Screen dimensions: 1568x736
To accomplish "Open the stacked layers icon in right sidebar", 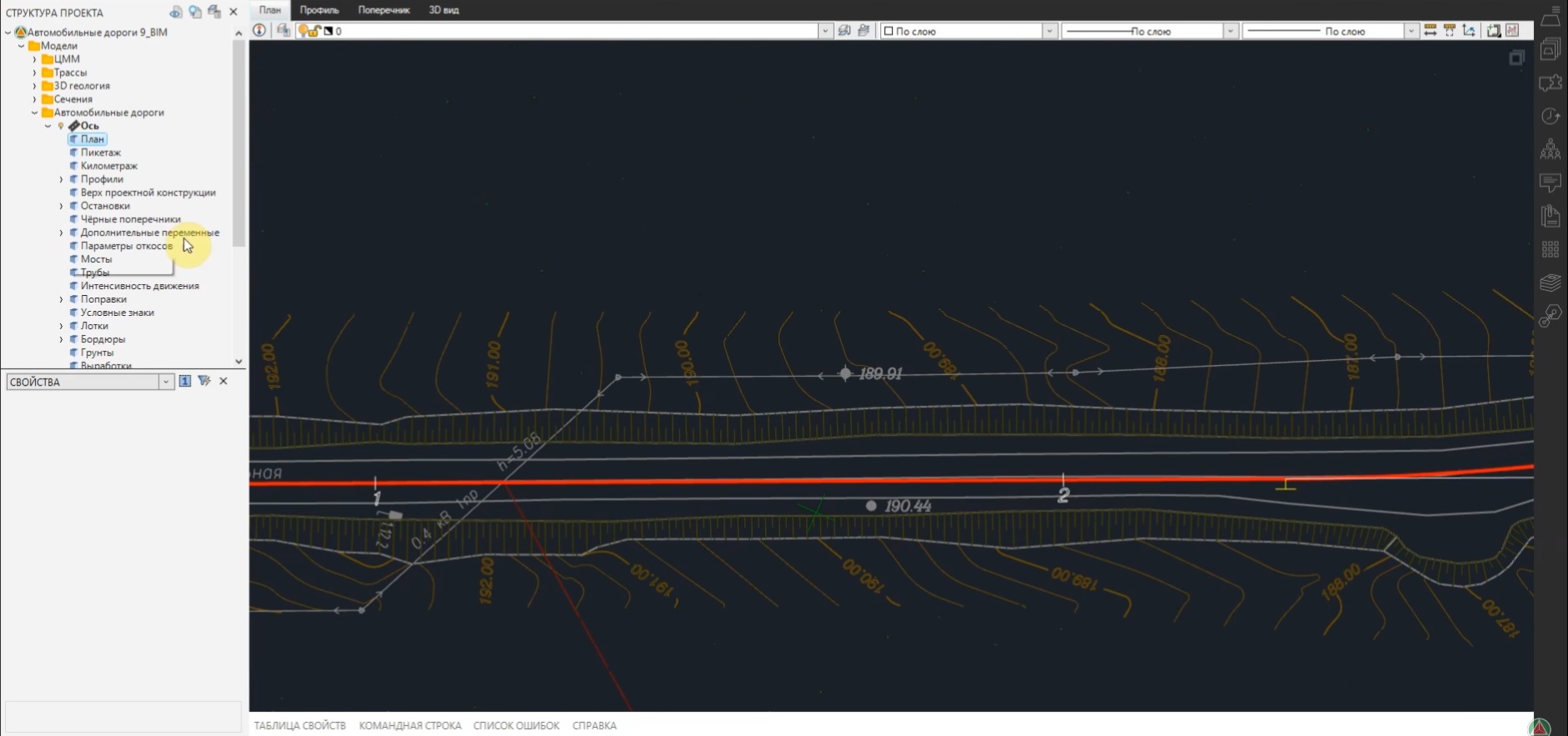I will point(1550,283).
